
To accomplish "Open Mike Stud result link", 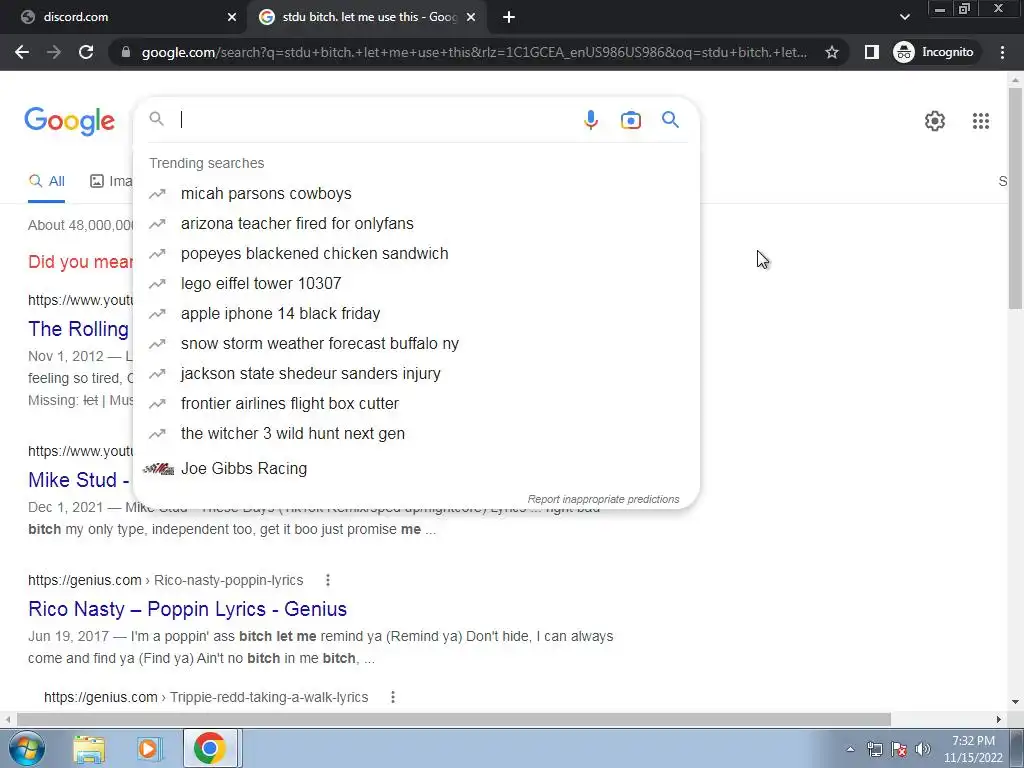I will pos(78,480).
